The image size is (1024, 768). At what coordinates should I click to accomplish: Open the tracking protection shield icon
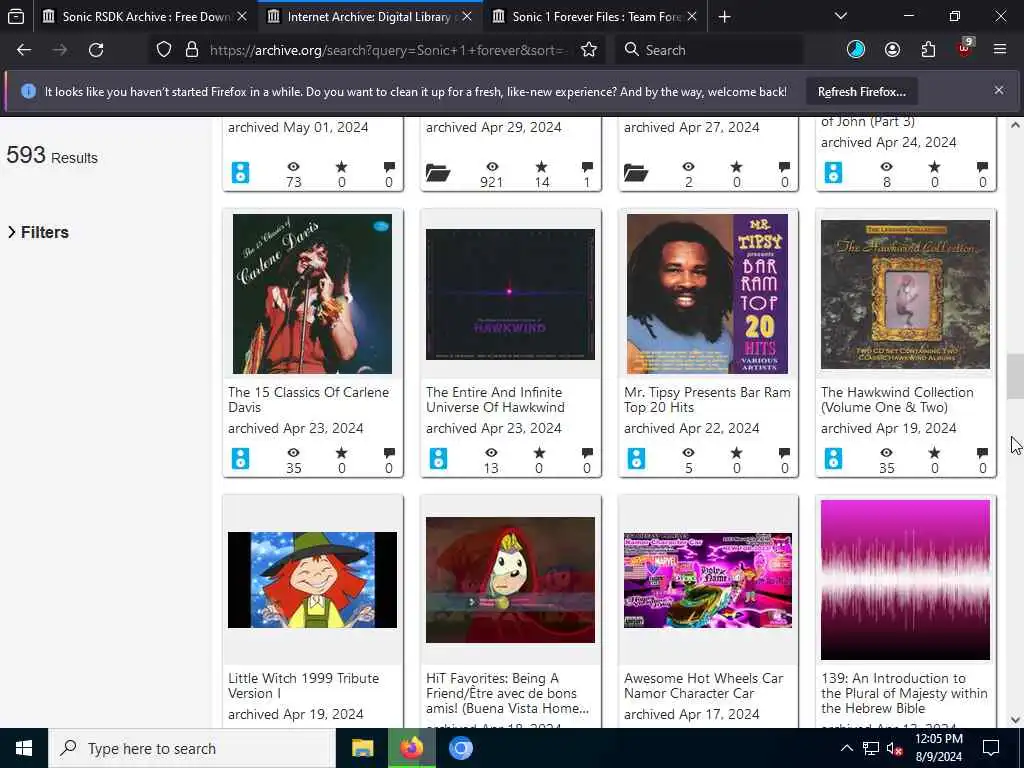click(164, 50)
